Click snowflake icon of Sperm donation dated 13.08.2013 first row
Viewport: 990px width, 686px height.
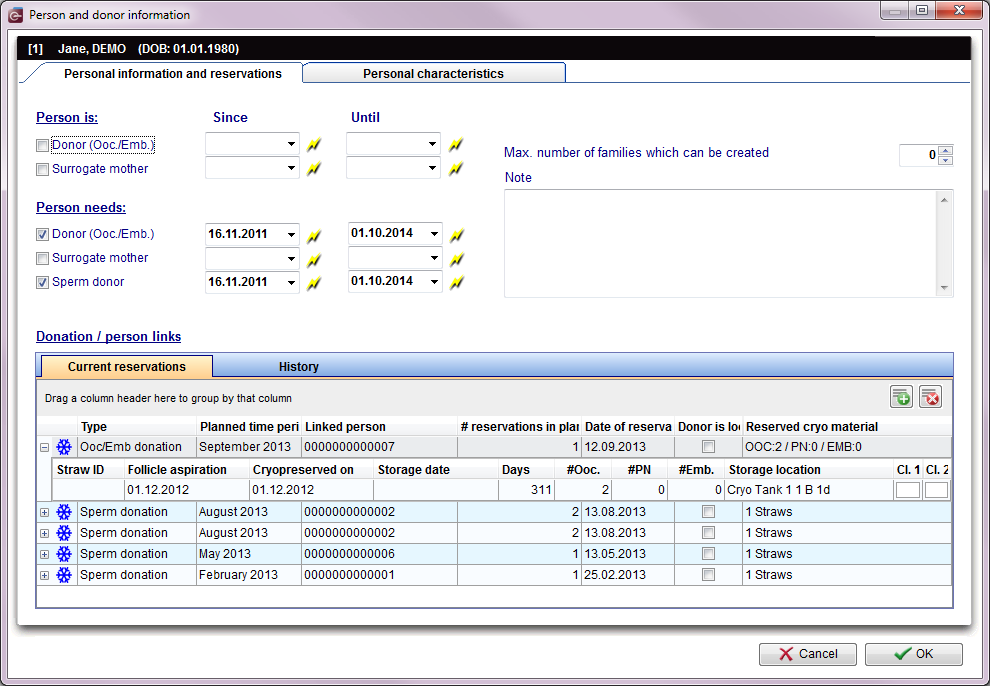(x=64, y=512)
